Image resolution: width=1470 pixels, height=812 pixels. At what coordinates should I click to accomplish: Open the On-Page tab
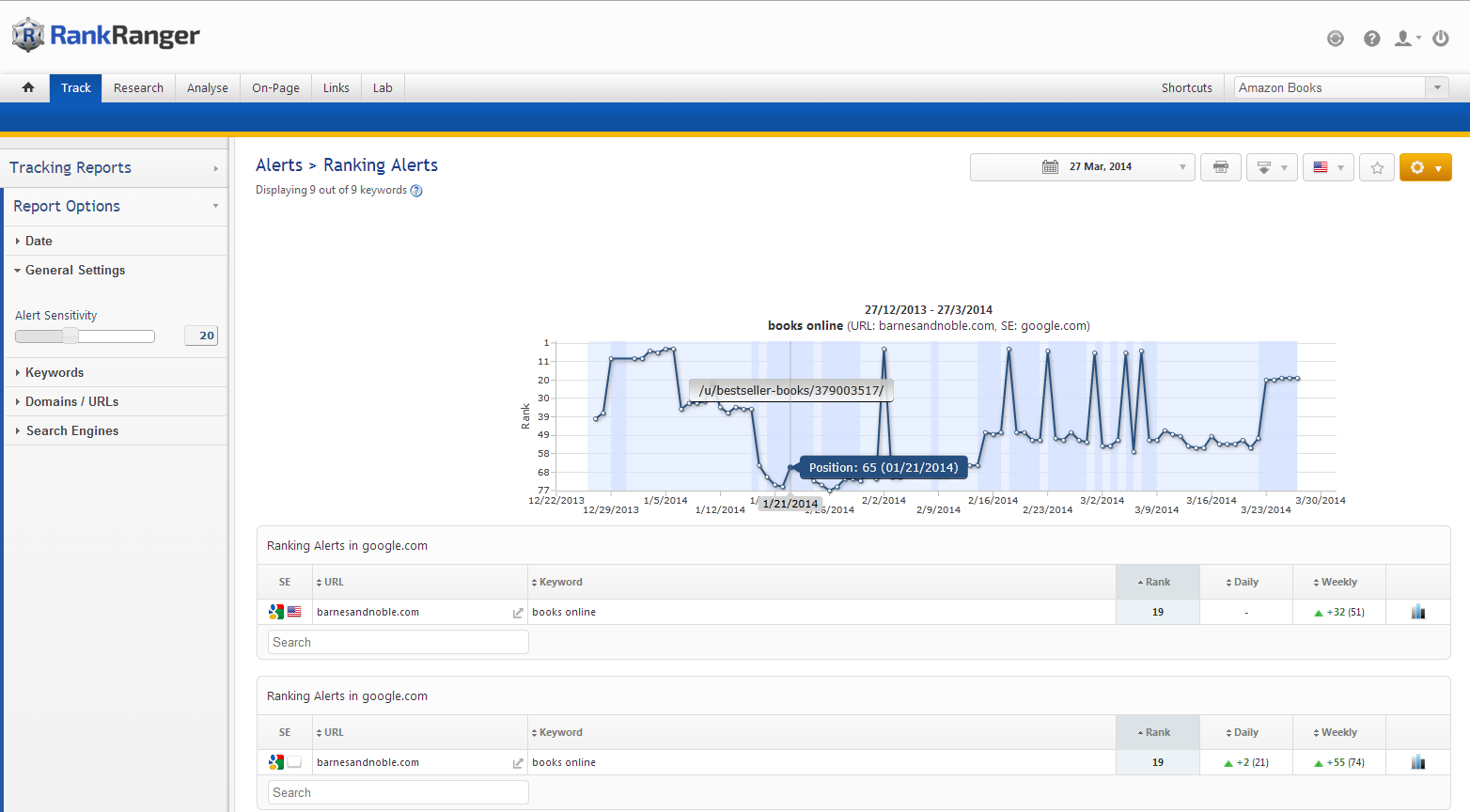(275, 87)
